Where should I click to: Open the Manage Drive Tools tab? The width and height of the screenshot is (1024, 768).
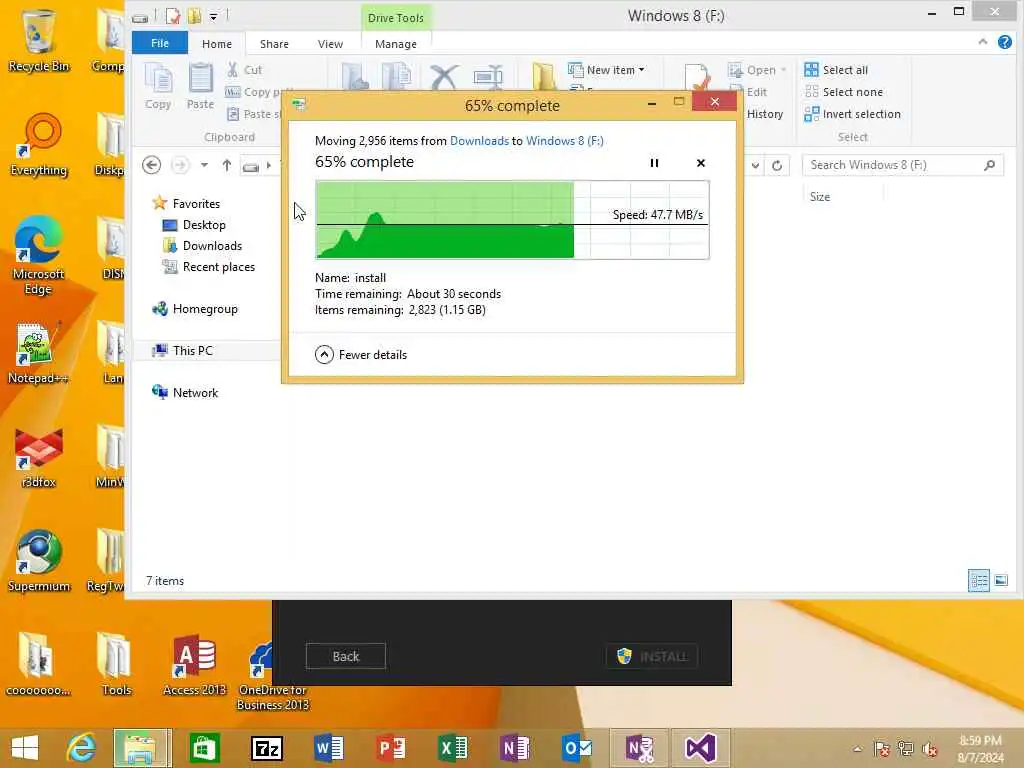coord(396,44)
